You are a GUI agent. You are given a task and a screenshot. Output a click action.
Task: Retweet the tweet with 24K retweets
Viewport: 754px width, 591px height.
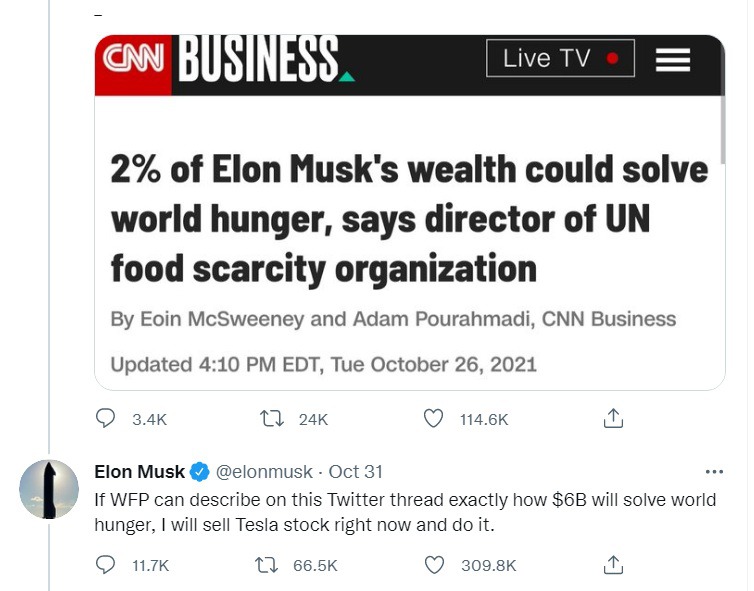[272, 419]
